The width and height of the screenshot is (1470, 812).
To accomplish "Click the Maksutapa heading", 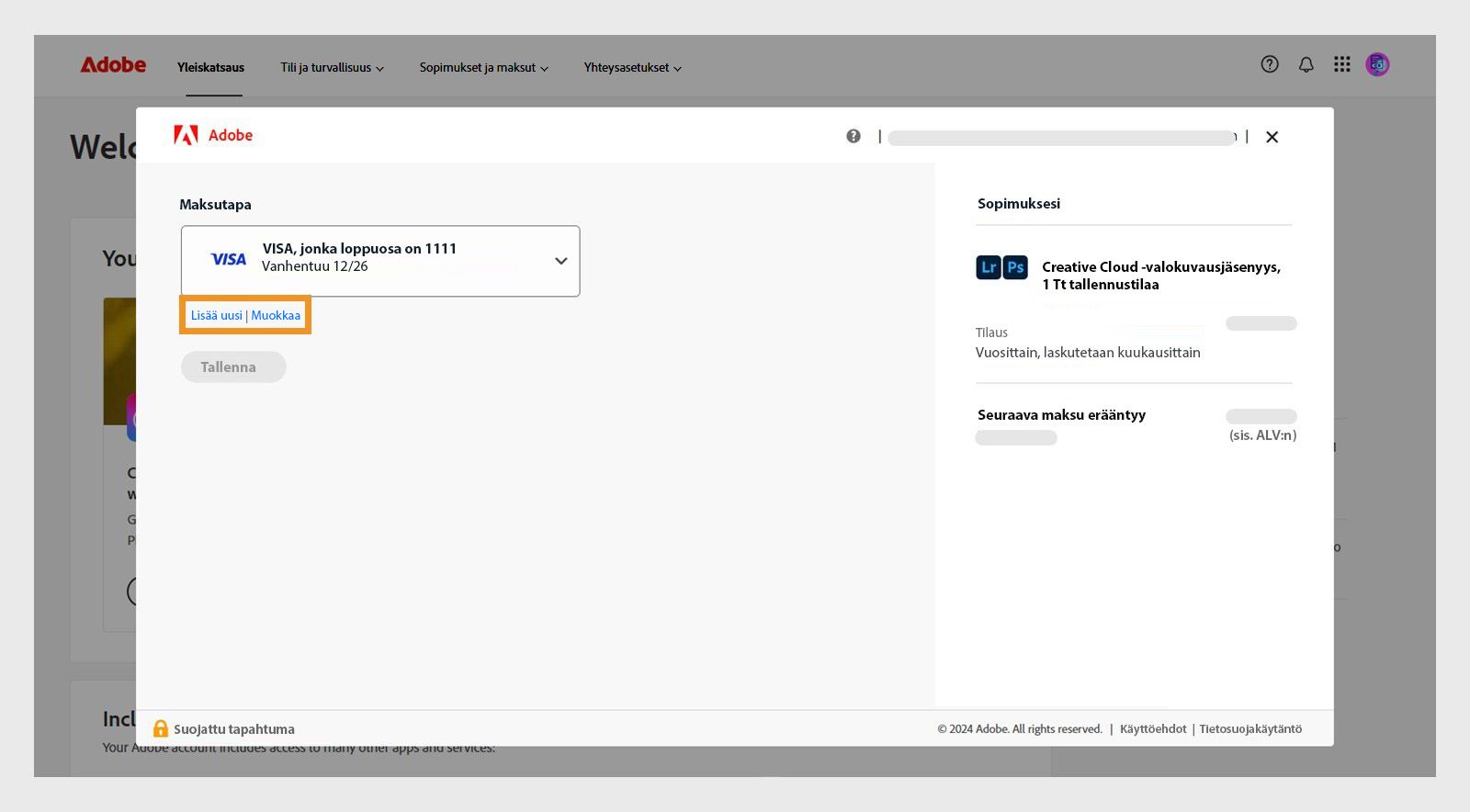I will 215,205.
